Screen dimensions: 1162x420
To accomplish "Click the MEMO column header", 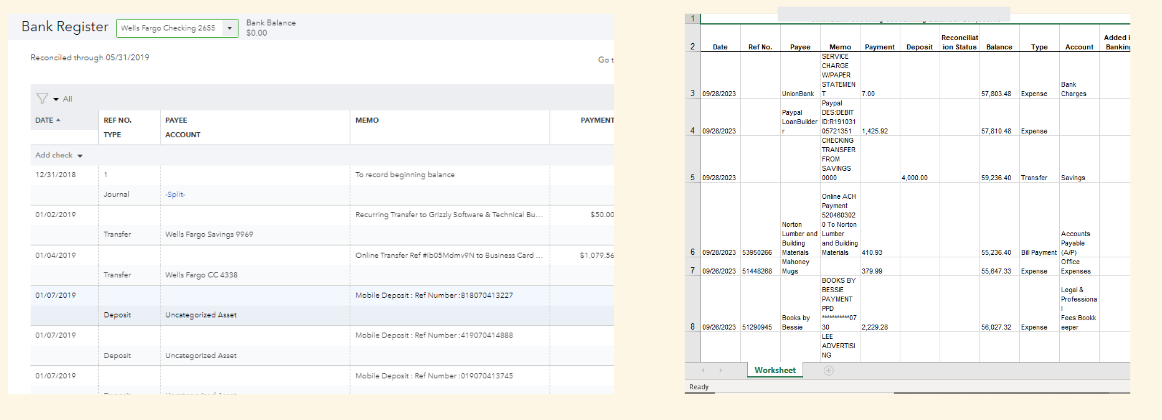I will [367, 120].
